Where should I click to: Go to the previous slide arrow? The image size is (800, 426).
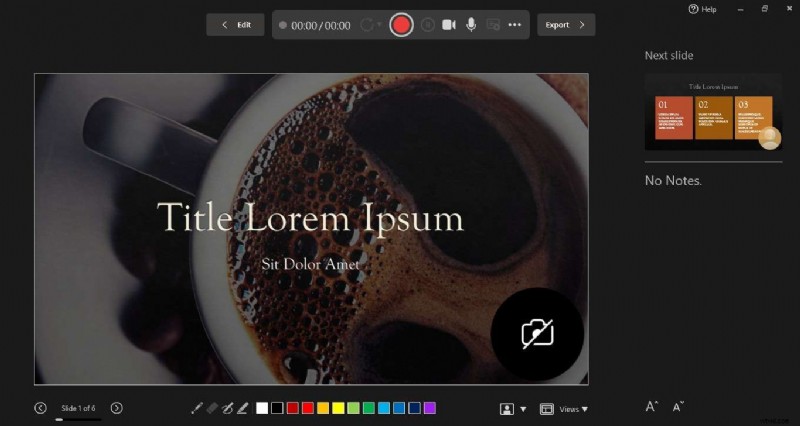(x=41, y=408)
